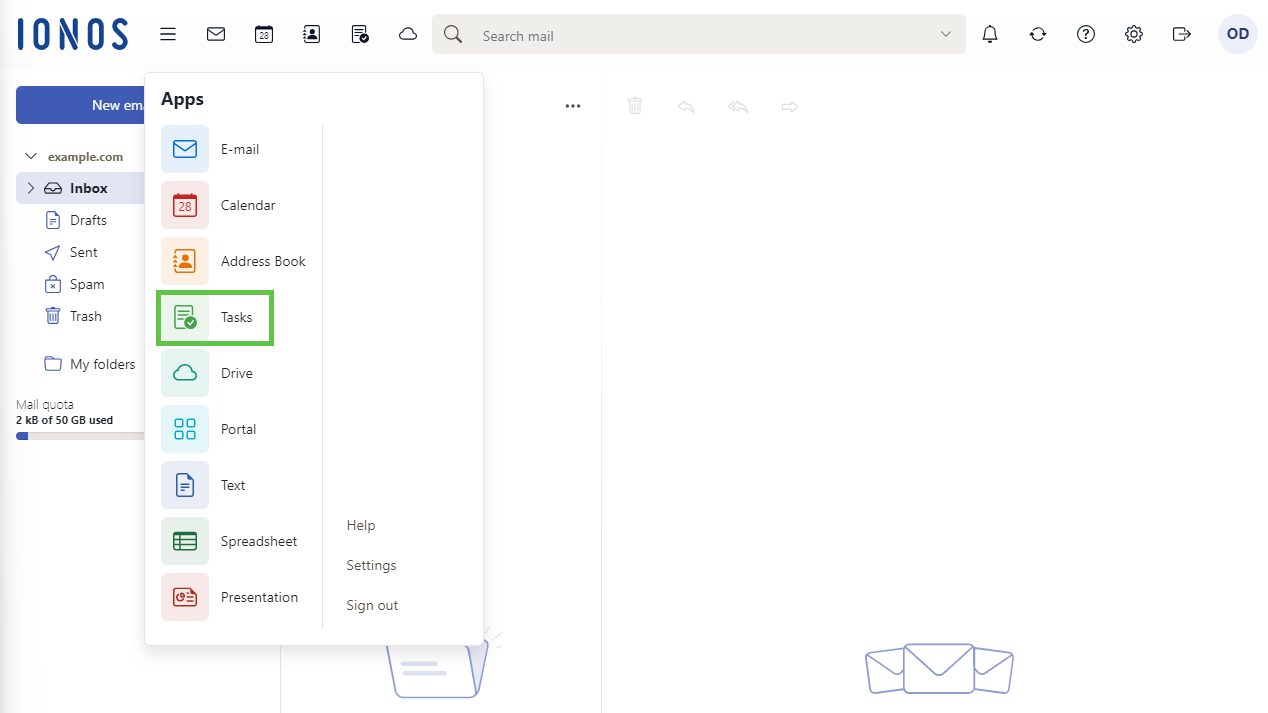Collapse the example.com account section
This screenshot has width=1268, height=713.
tap(31, 156)
